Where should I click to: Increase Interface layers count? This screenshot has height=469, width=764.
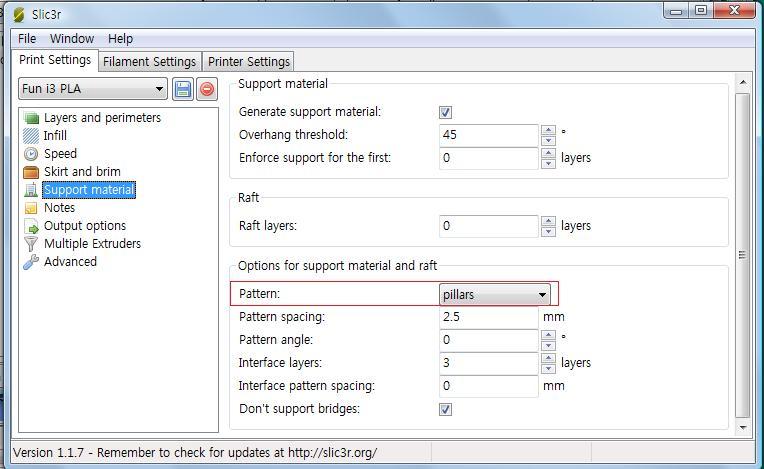548,358
